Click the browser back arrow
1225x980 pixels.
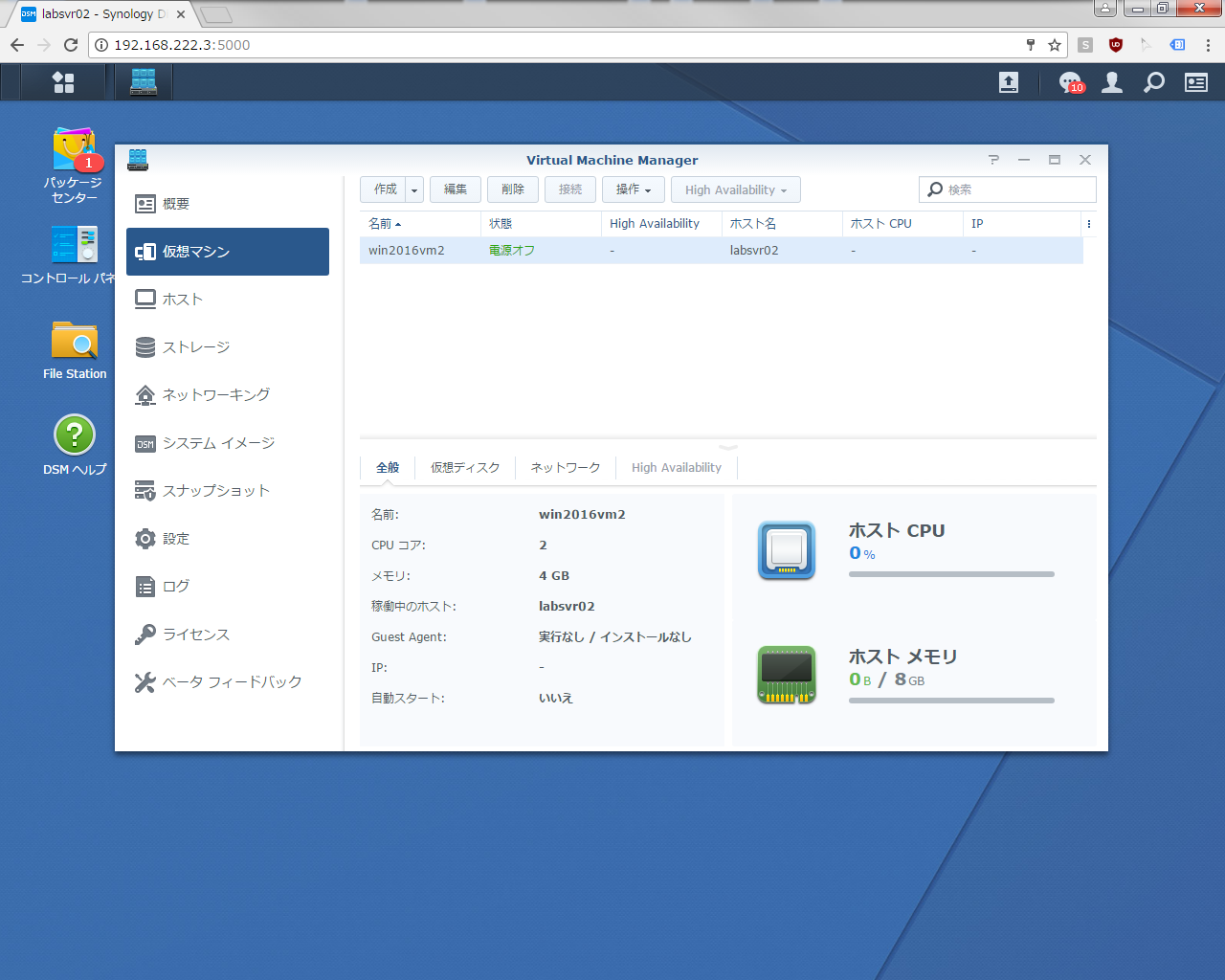coord(17,45)
